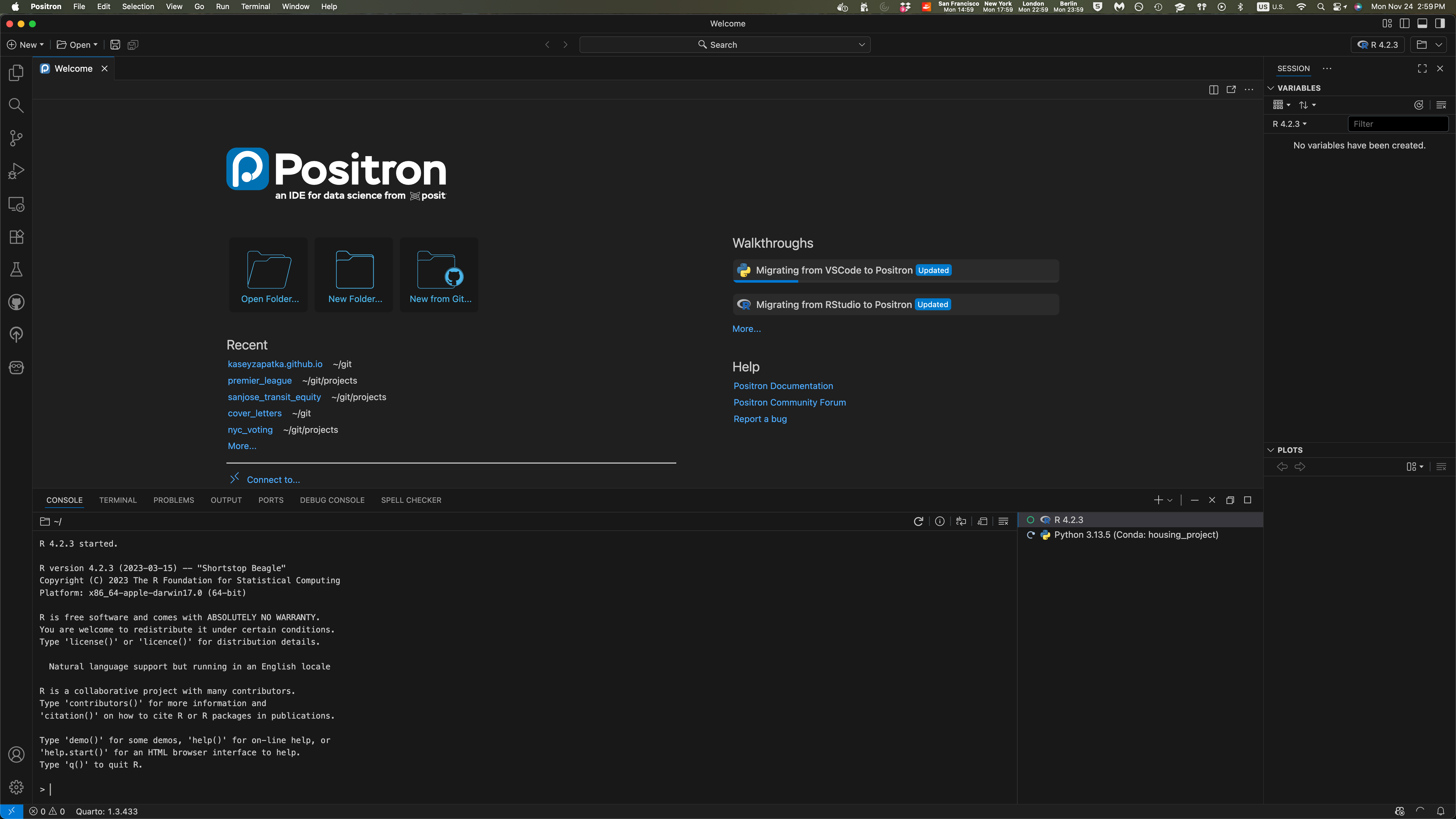Screen dimensions: 1456x819
Task: Clear the console using clear icon
Action: (x=1003, y=521)
